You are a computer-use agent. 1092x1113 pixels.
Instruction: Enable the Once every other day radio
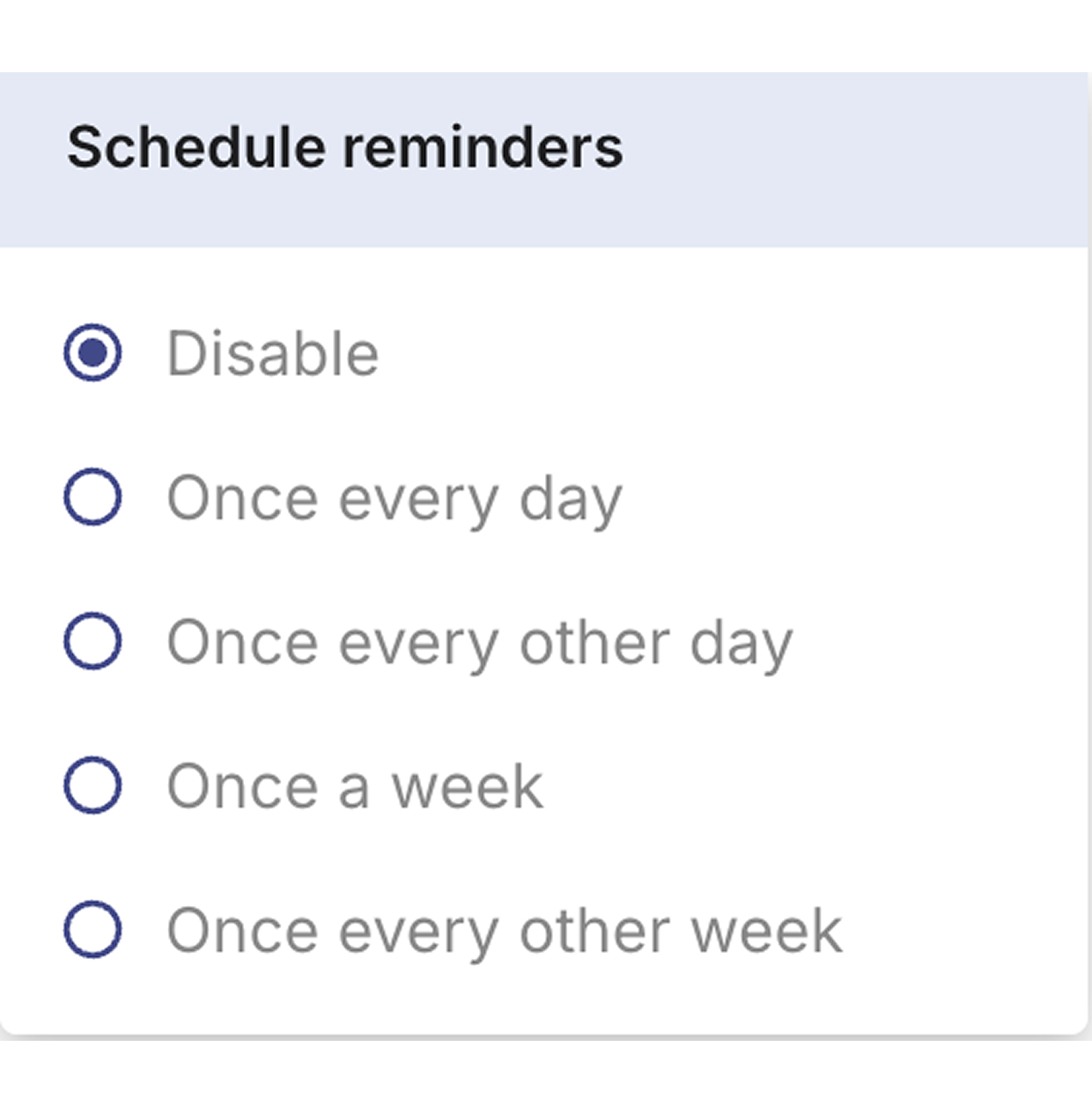[x=92, y=641]
